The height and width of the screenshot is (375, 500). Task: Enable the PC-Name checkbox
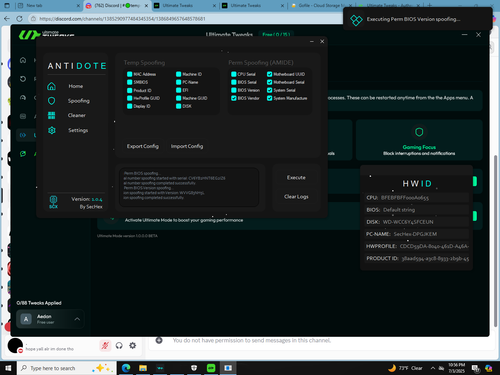pyautogui.click(x=178, y=82)
